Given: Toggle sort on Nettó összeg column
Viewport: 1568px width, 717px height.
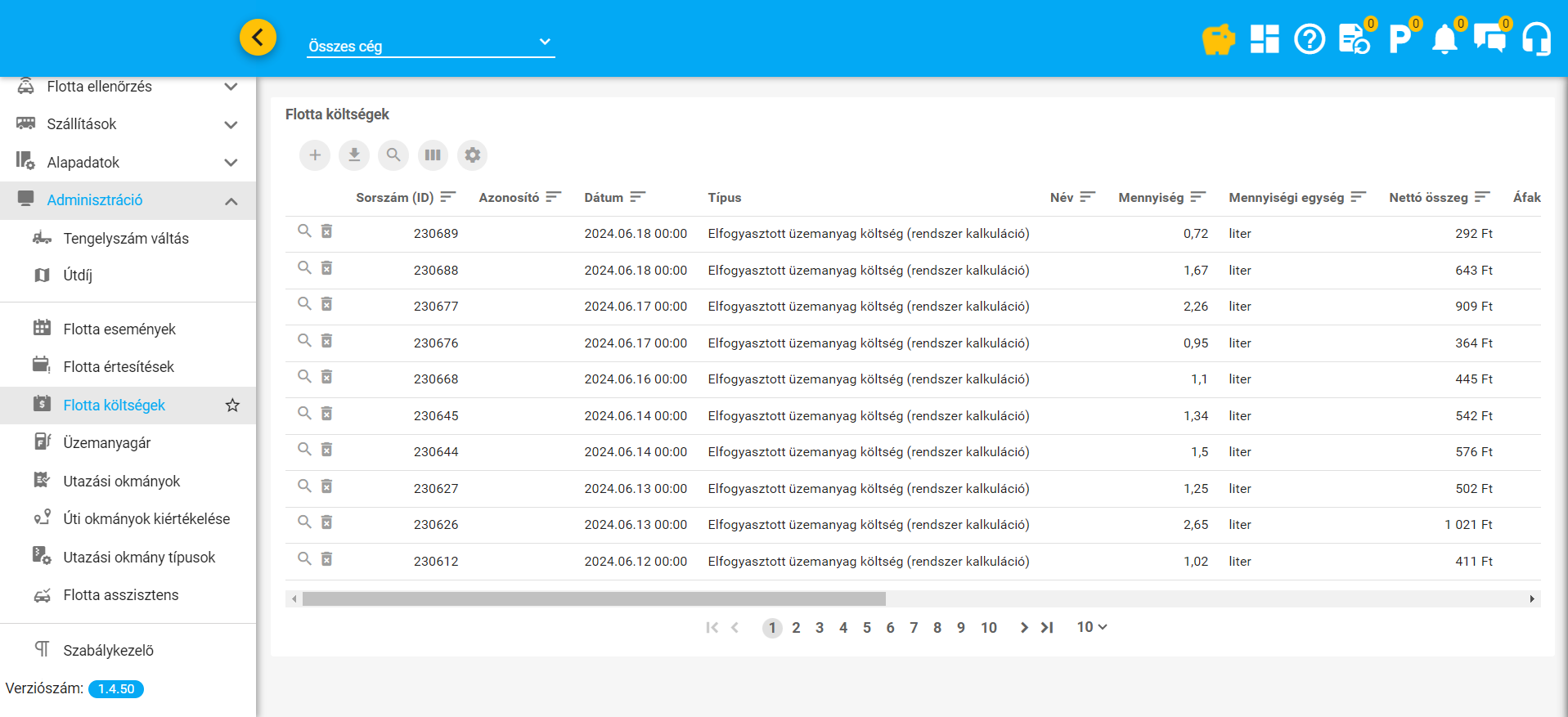Looking at the screenshot, I should 1482,197.
